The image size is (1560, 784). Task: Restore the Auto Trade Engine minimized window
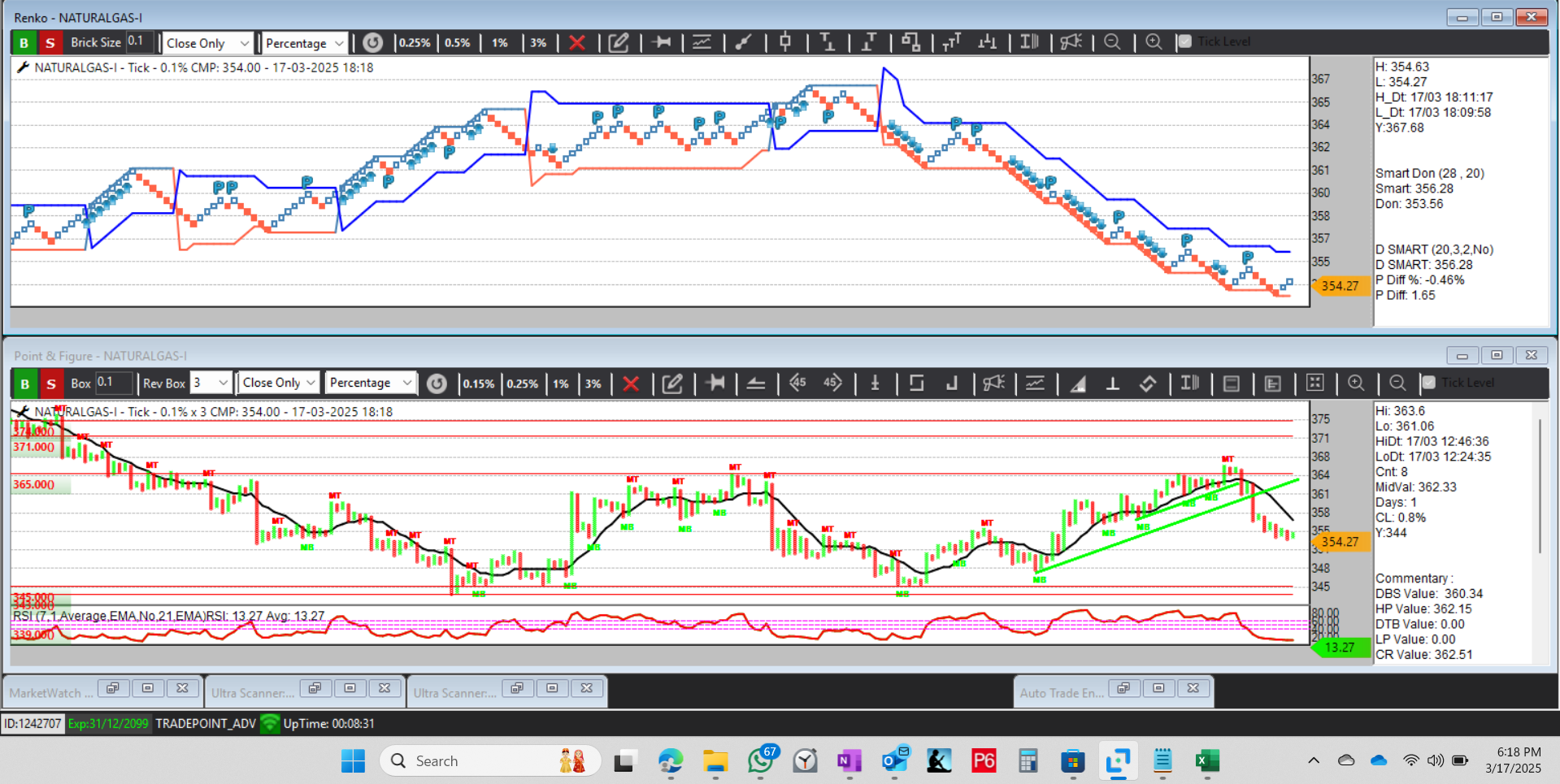(1123, 688)
